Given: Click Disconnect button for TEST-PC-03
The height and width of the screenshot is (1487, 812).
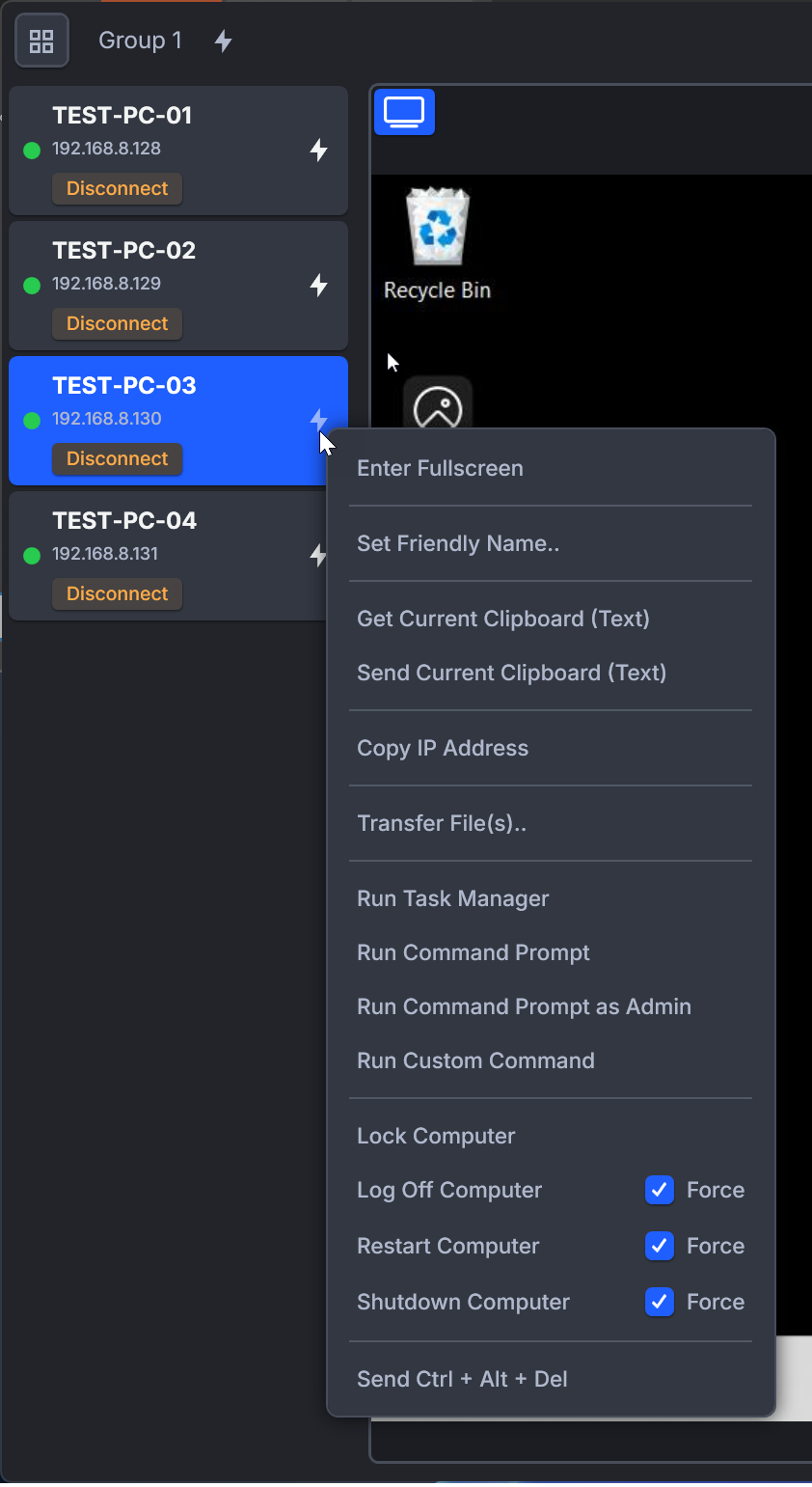Looking at the screenshot, I should click(117, 458).
